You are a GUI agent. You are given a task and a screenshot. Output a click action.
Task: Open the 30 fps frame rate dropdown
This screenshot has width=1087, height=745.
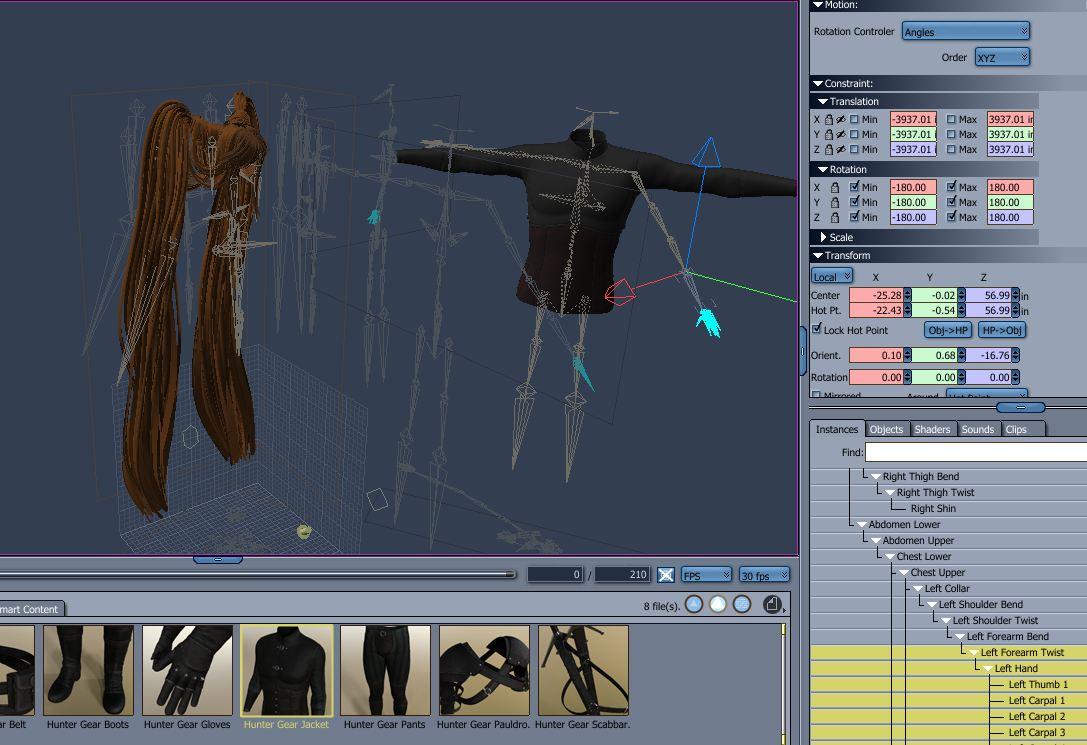(764, 575)
